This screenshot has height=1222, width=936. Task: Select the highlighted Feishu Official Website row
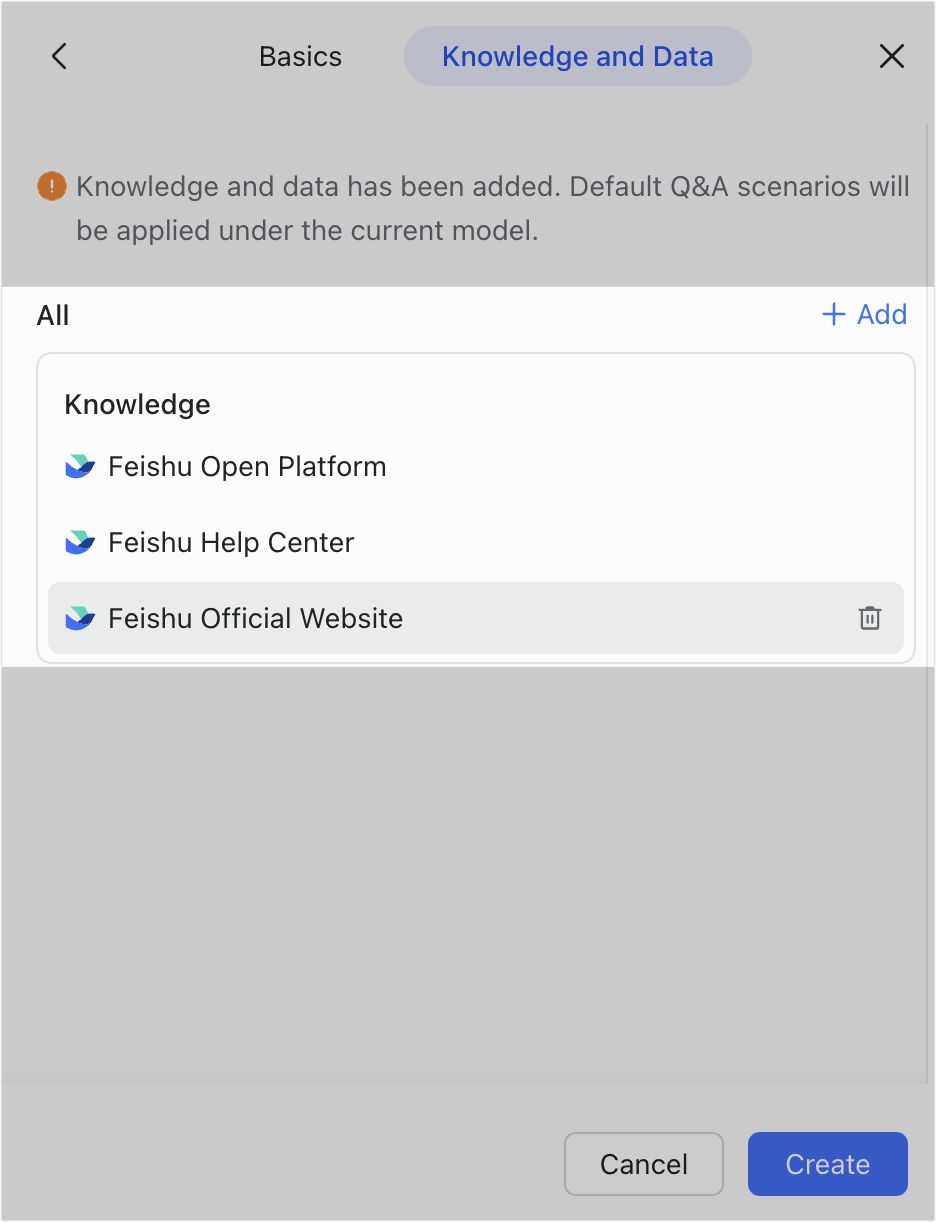click(255, 618)
